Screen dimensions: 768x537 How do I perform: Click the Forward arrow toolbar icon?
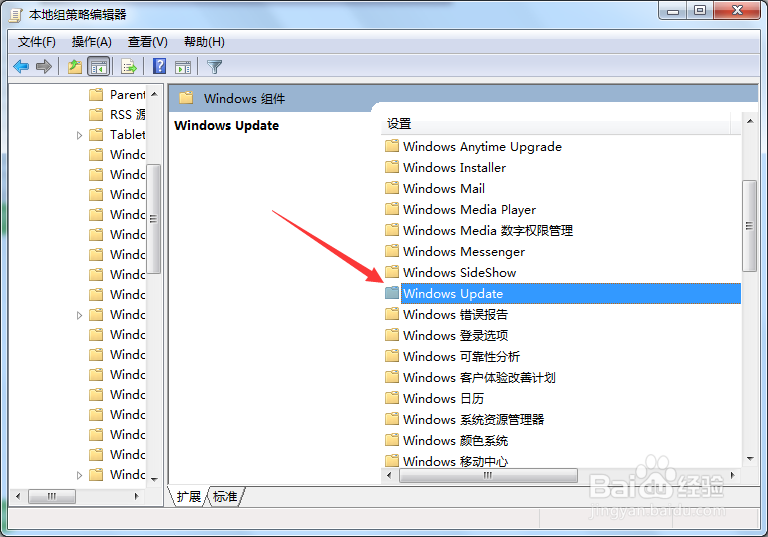pyautogui.click(x=44, y=66)
